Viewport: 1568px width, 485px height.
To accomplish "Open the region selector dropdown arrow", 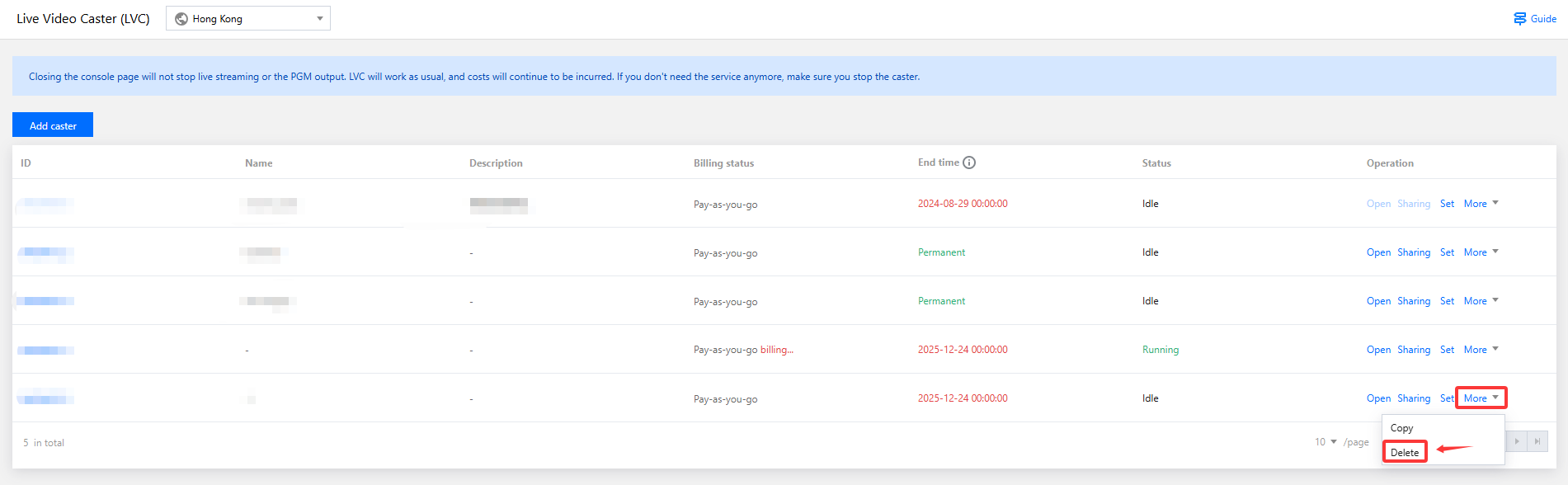I will [320, 19].
